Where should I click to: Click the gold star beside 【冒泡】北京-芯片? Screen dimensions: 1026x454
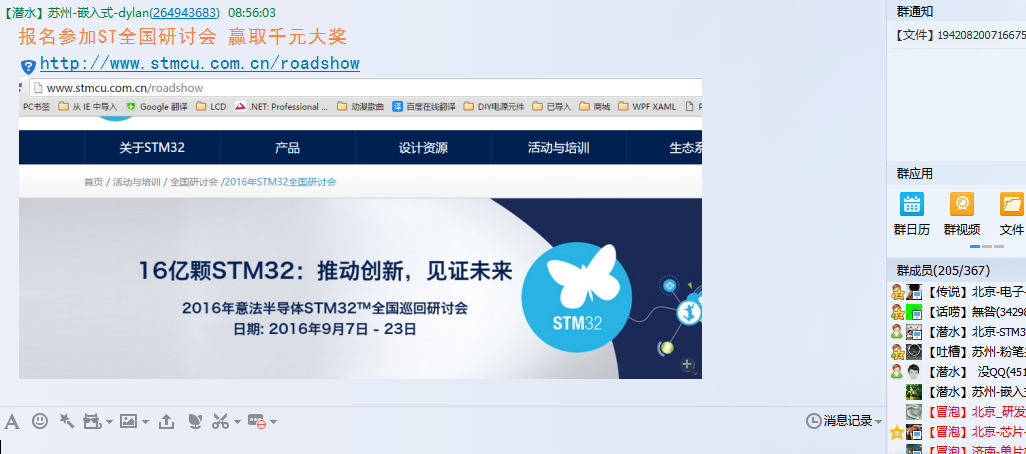click(x=897, y=432)
